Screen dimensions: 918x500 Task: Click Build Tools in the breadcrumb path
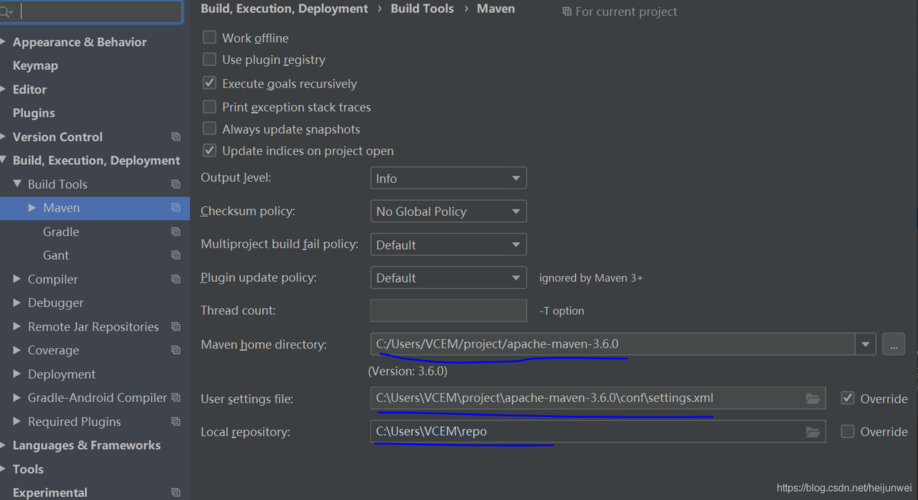coord(420,9)
